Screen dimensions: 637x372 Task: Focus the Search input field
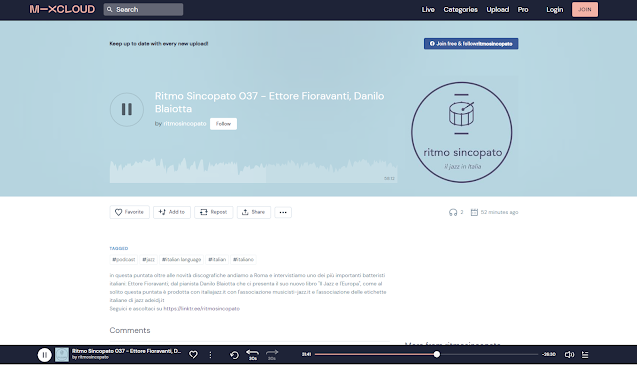click(143, 9)
